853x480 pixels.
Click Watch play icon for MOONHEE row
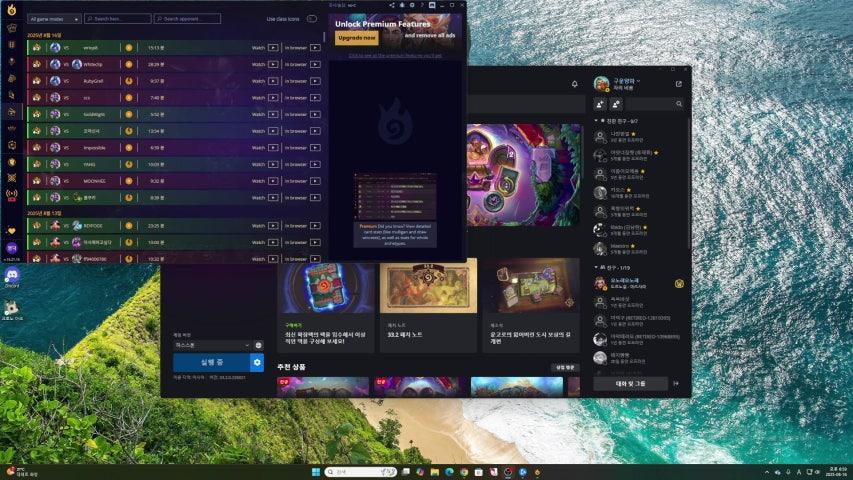click(273, 181)
